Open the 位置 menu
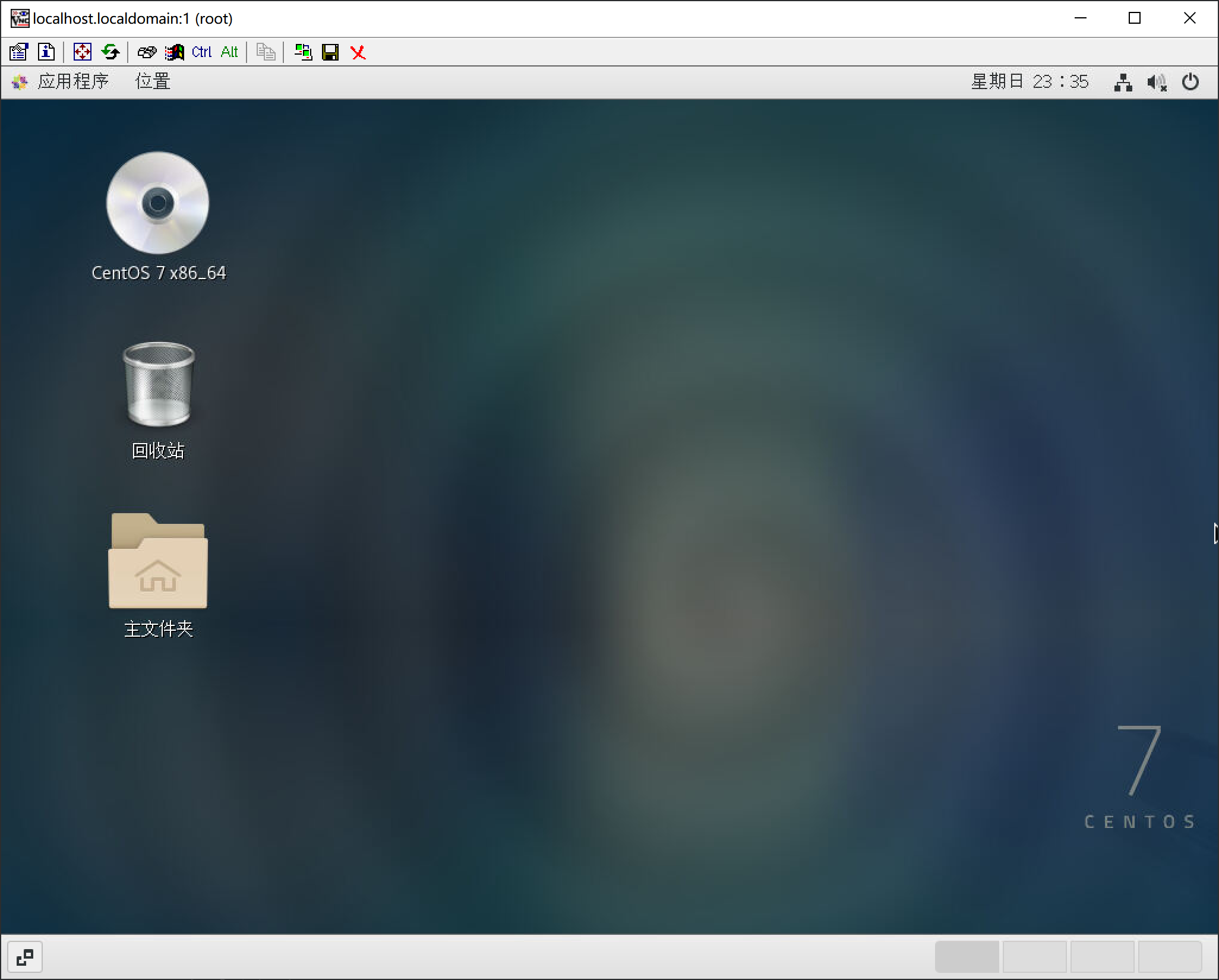 pyautogui.click(x=153, y=81)
